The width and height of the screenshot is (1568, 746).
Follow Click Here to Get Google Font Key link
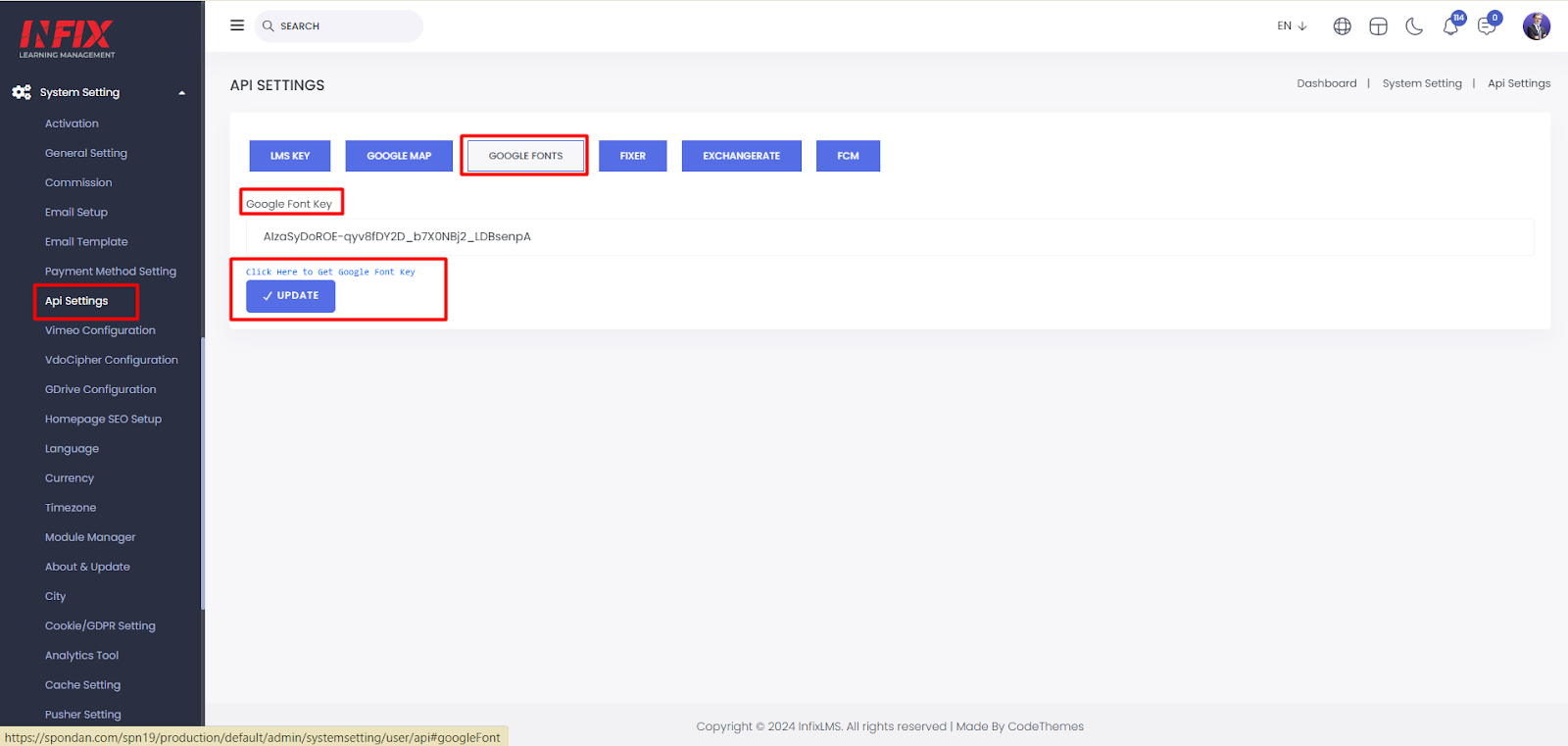(330, 273)
